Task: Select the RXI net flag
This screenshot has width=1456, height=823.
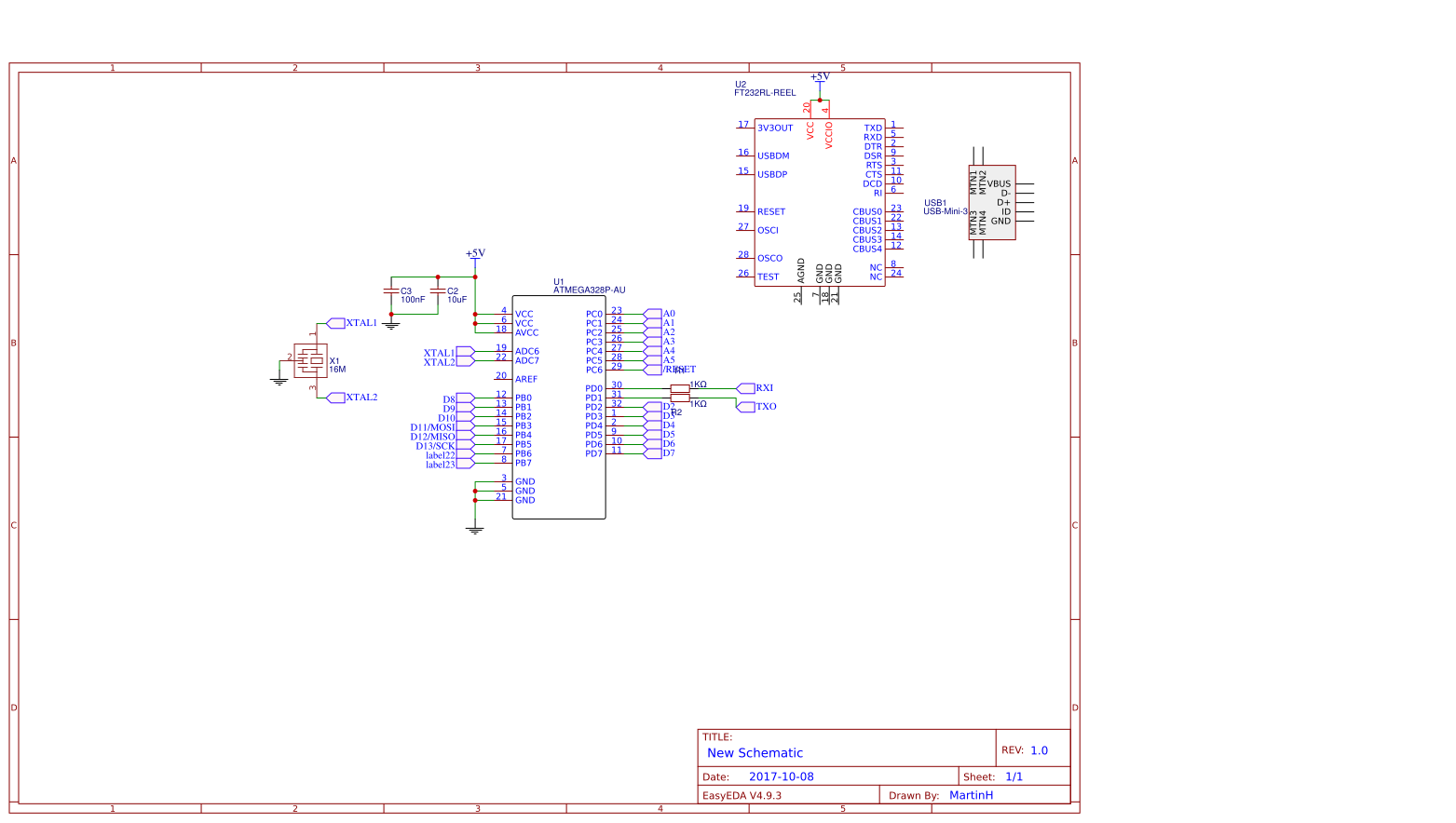Action: pos(747,388)
